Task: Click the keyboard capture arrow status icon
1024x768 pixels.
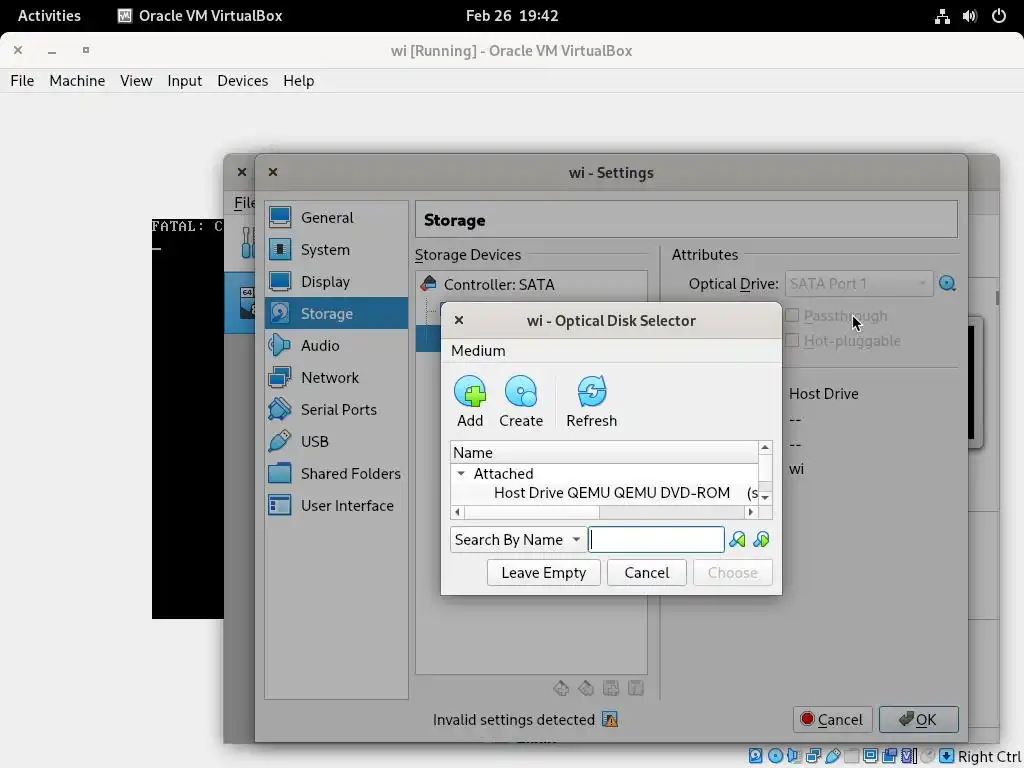Action: [x=946, y=756]
